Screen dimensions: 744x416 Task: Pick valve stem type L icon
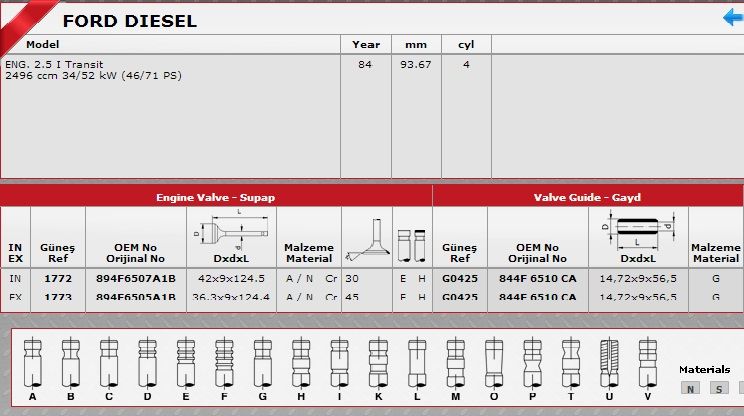click(x=417, y=361)
